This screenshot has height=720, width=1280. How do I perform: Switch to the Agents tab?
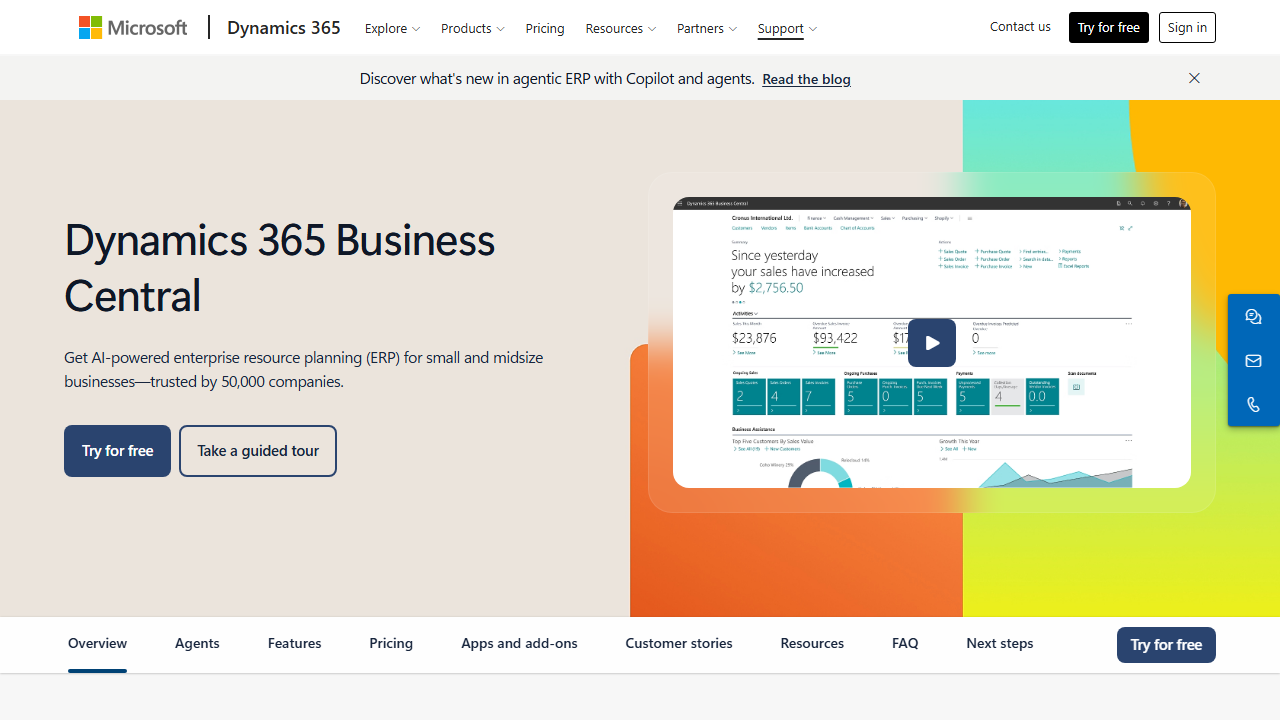tap(197, 643)
